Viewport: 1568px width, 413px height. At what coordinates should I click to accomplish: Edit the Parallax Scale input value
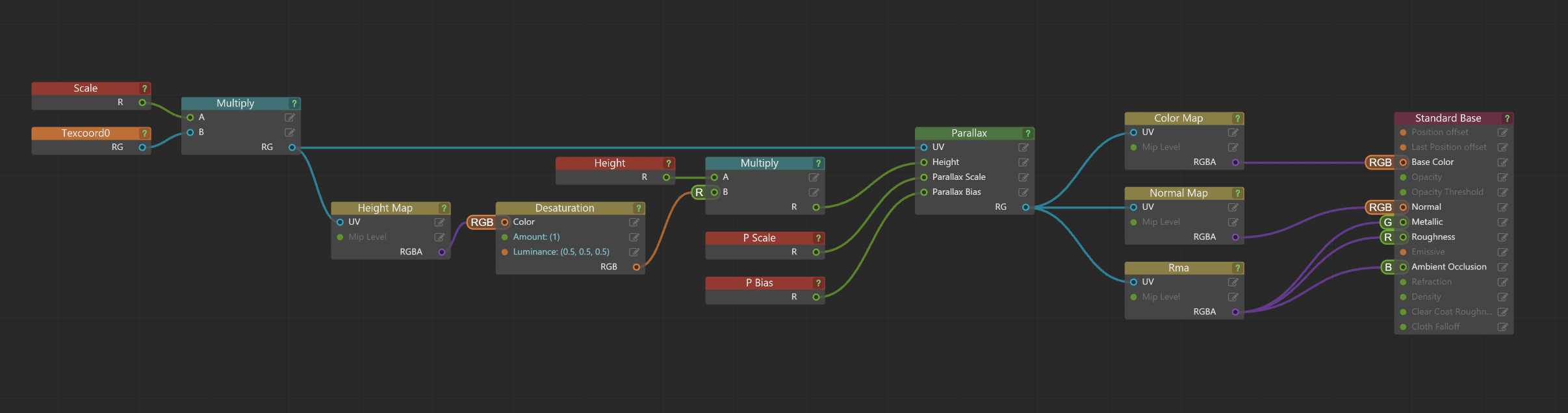pos(1023,177)
